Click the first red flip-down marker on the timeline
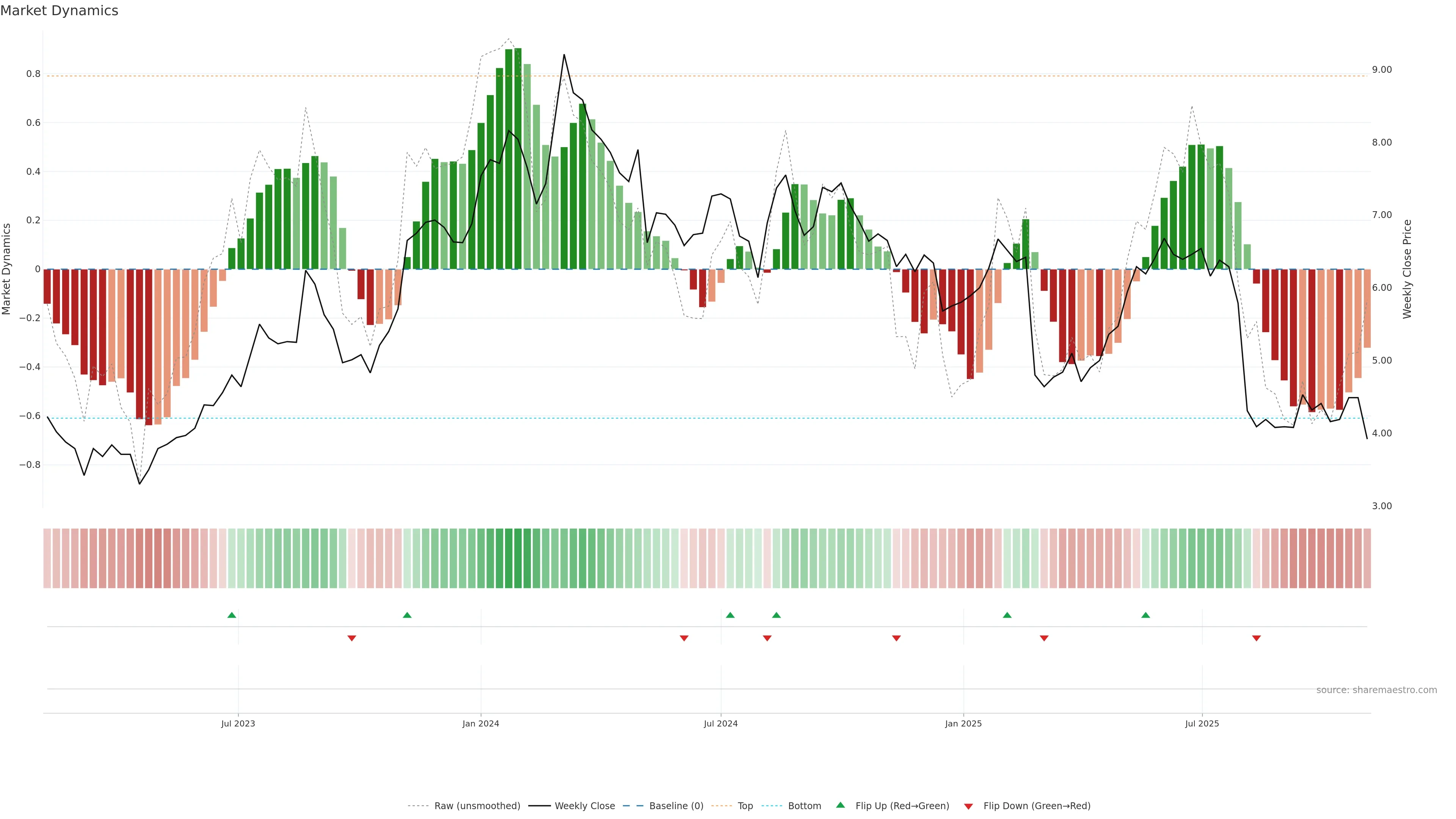The height and width of the screenshot is (819, 1456). (351, 638)
